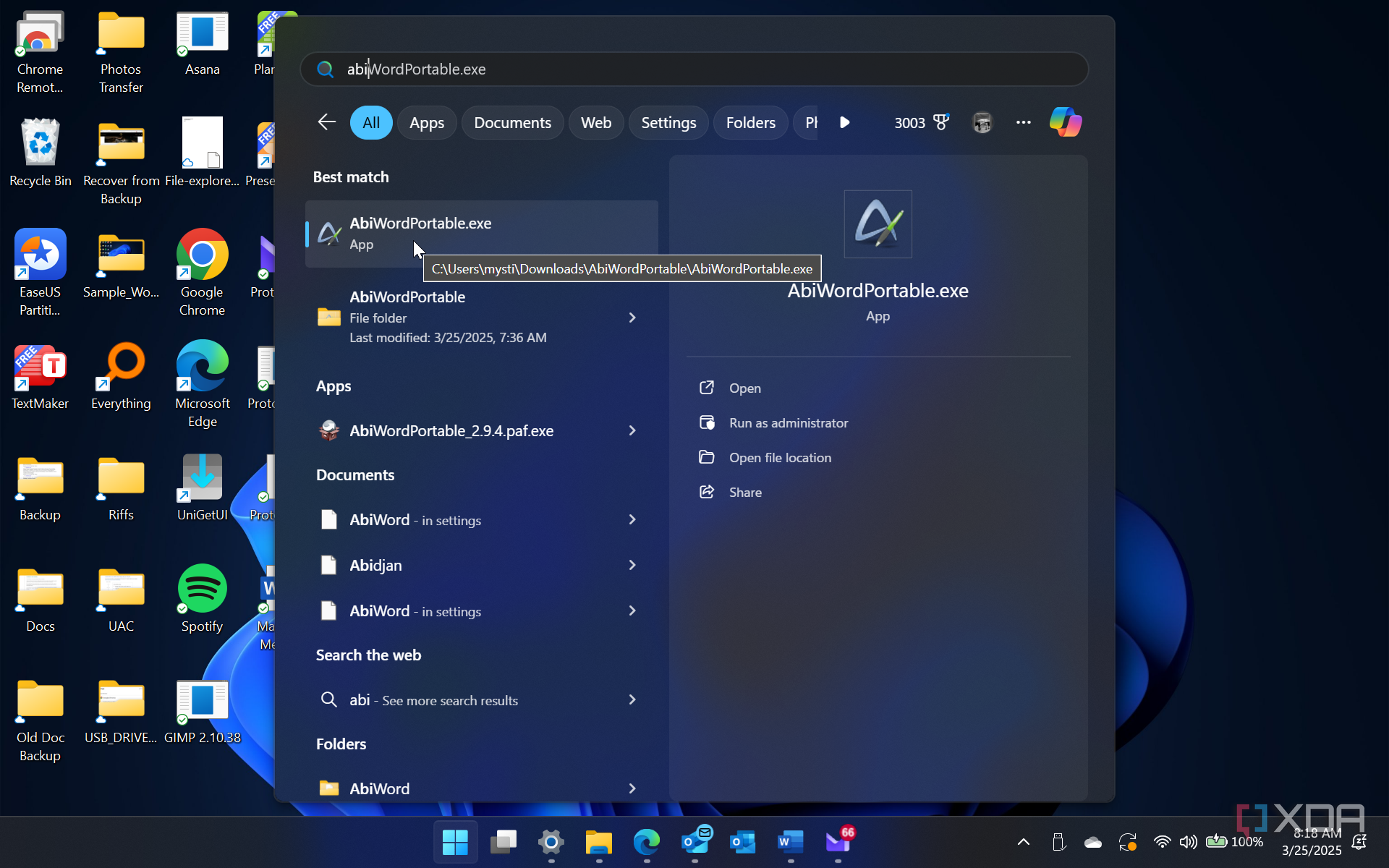Select Microsoft Edge desktop shortcut
This screenshot has height=868, width=1389.
click(x=203, y=384)
